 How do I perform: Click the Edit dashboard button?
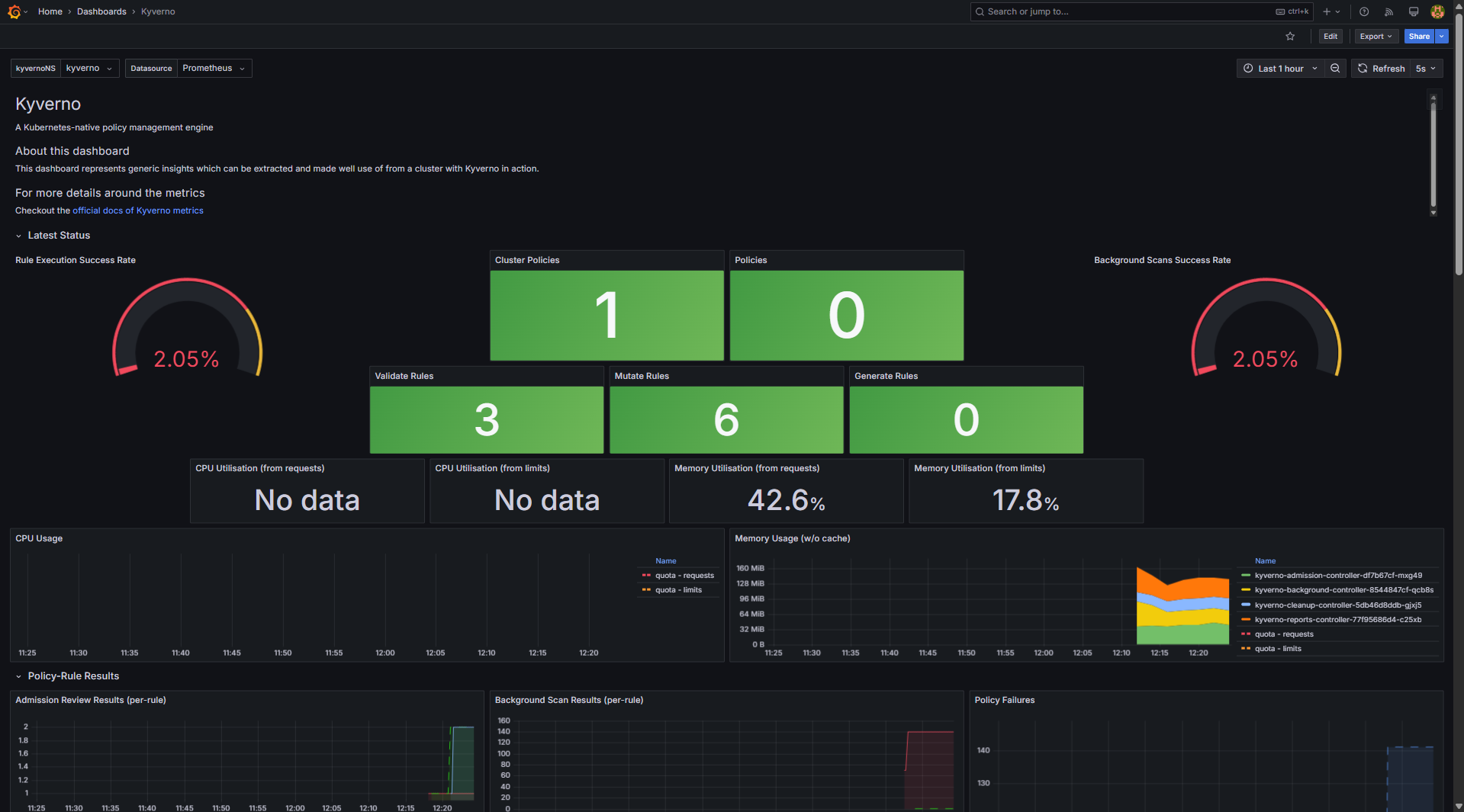[1330, 37]
